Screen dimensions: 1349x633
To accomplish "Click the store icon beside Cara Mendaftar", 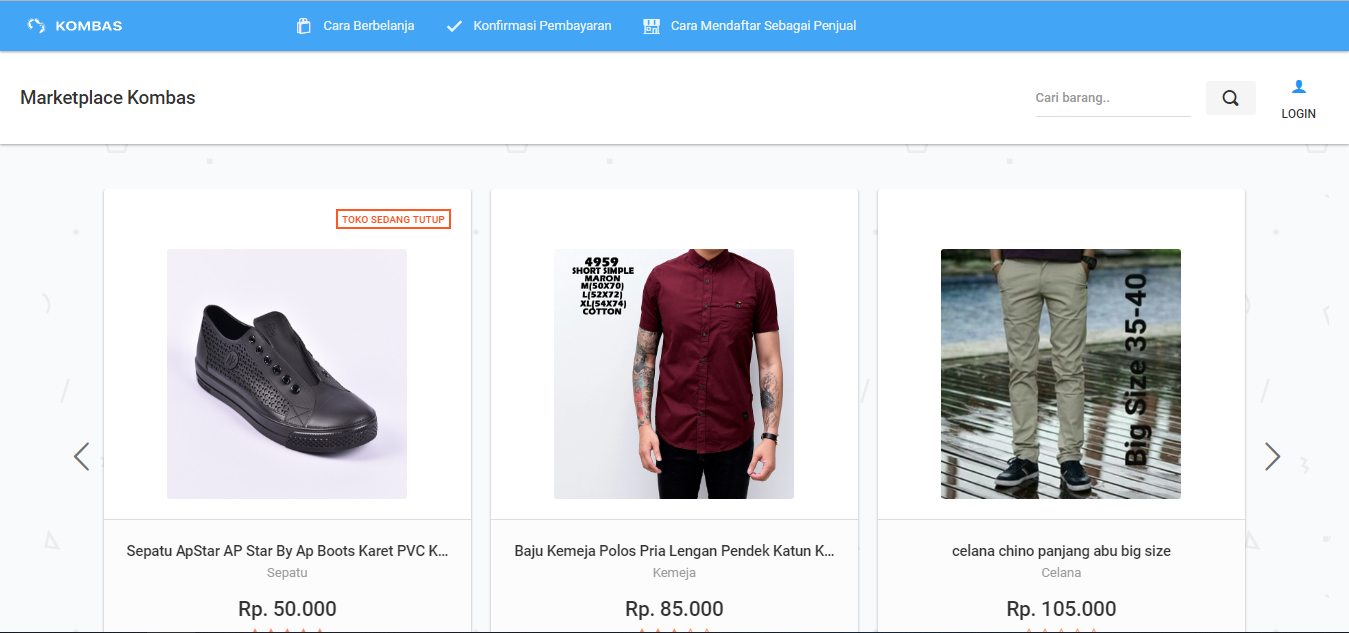I will point(652,26).
